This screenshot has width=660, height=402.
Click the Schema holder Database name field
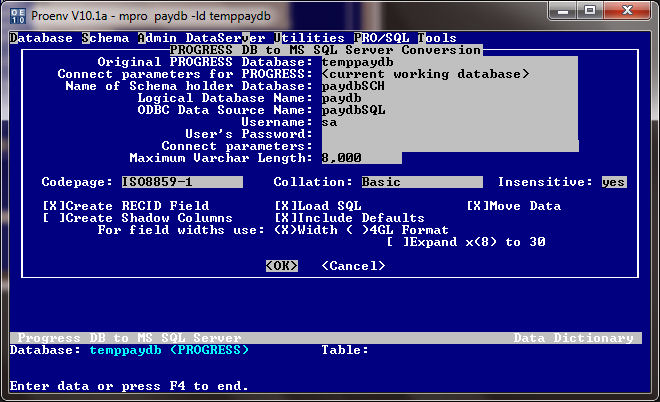[450, 86]
